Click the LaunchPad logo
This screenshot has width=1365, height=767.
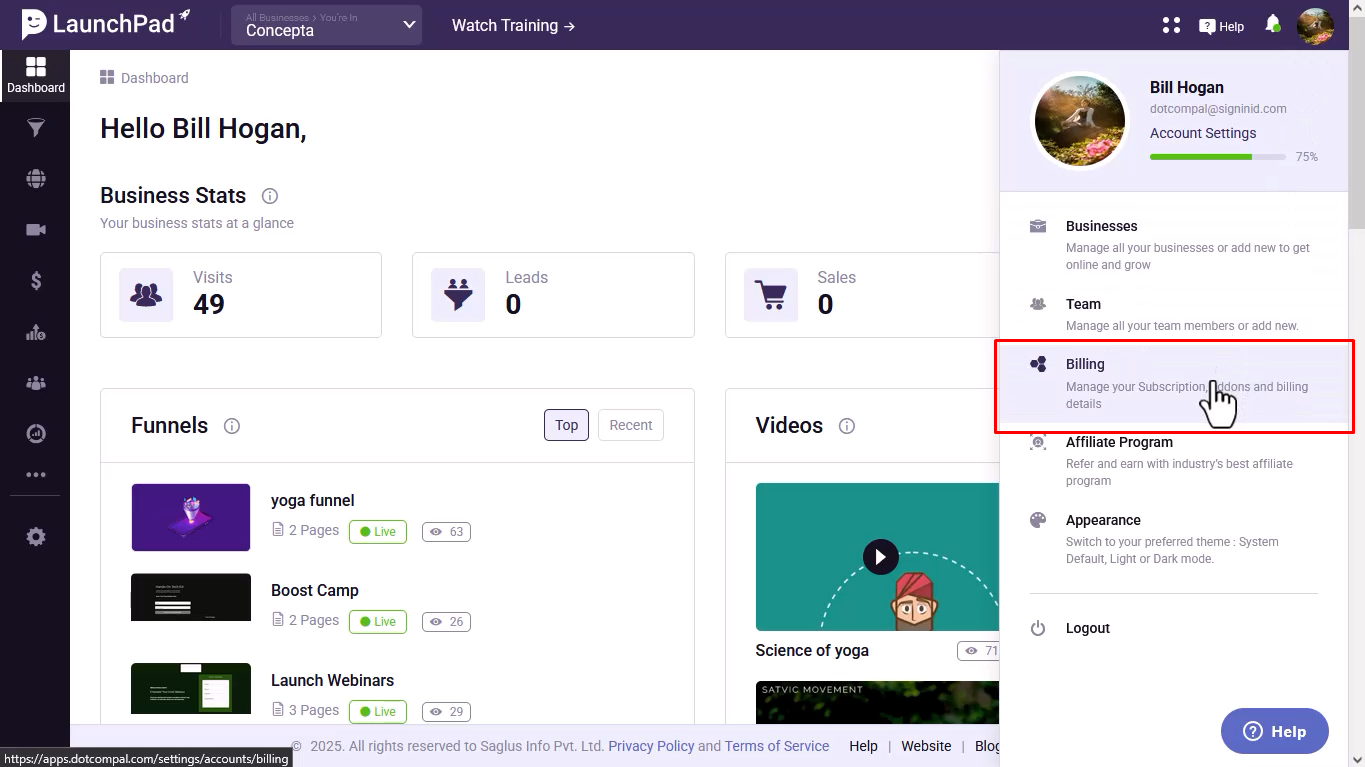(x=105, y=24)
